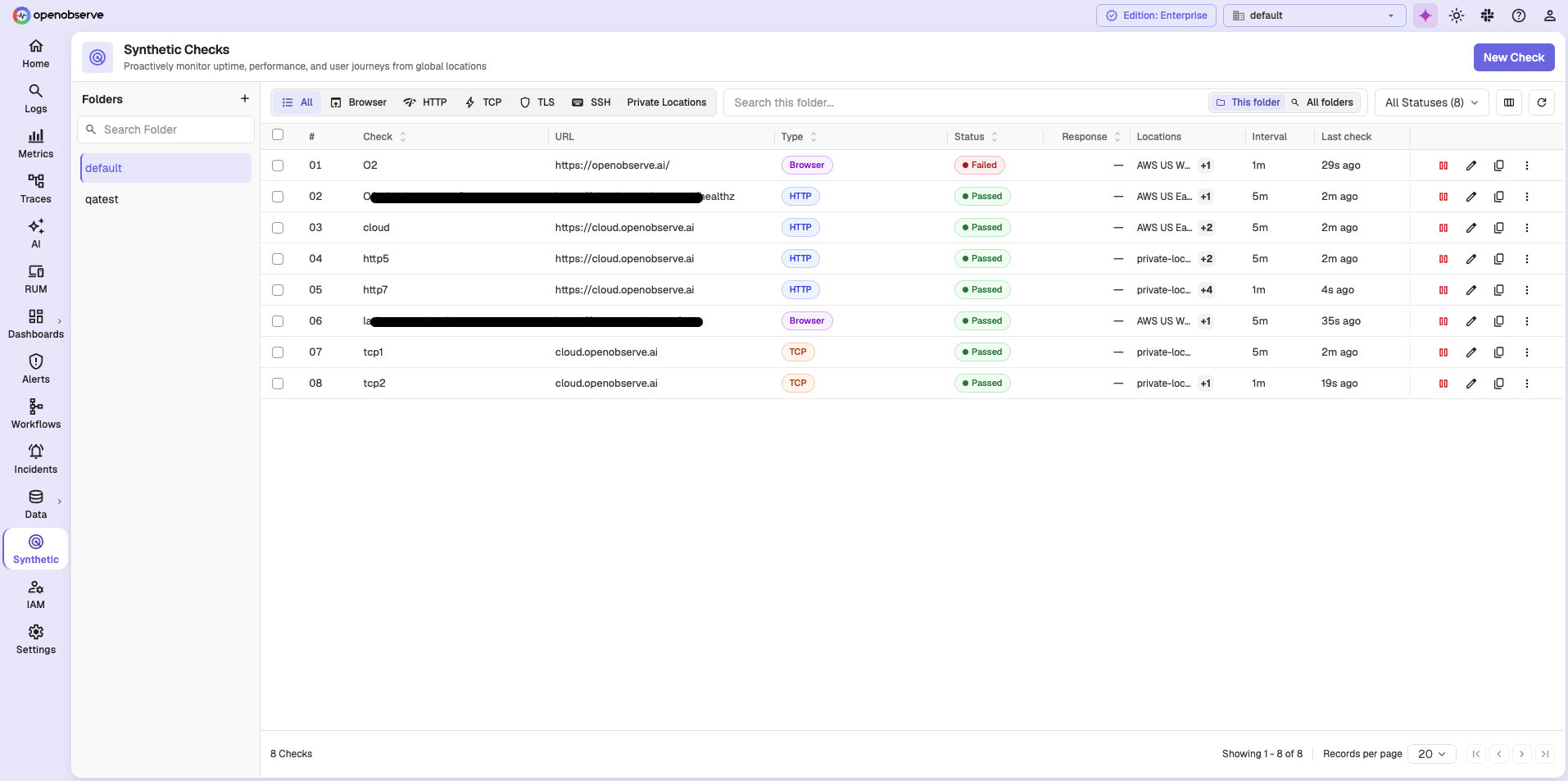Select the tcp1 check row checkbox

[x=278, y=352]
